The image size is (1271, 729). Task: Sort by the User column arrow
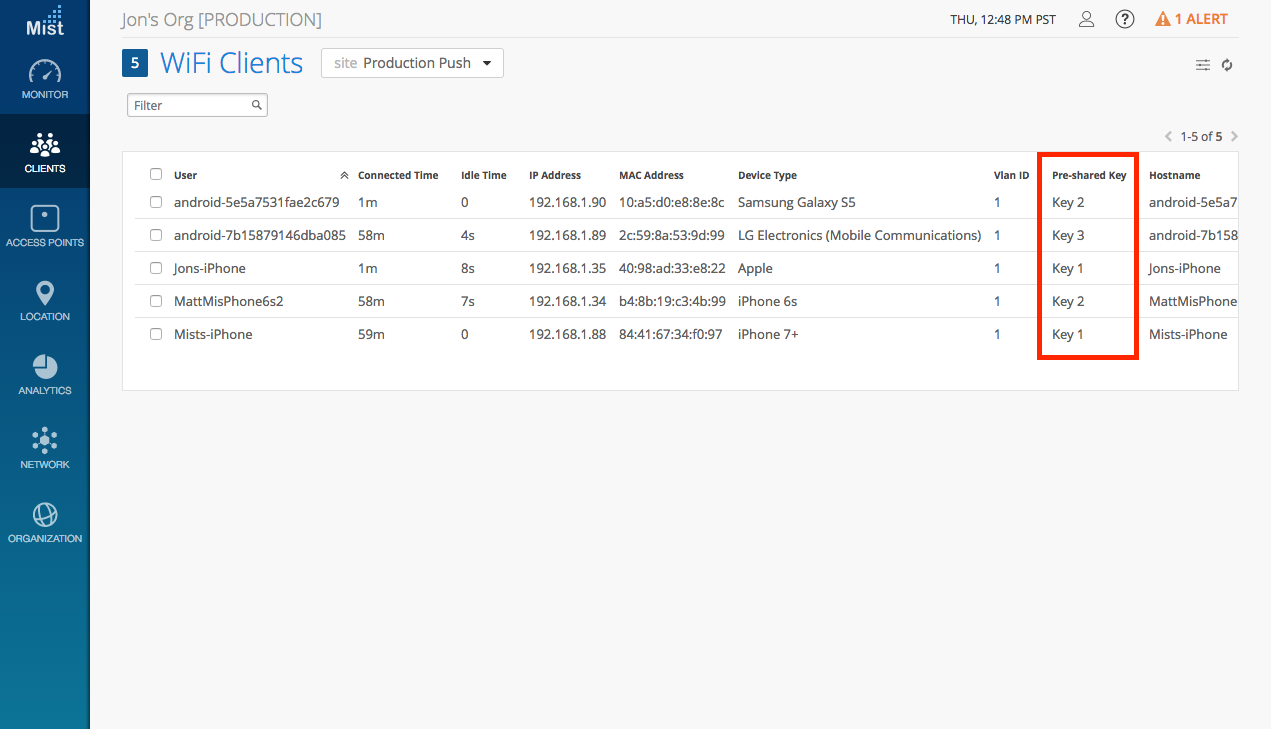coord(344,175)
